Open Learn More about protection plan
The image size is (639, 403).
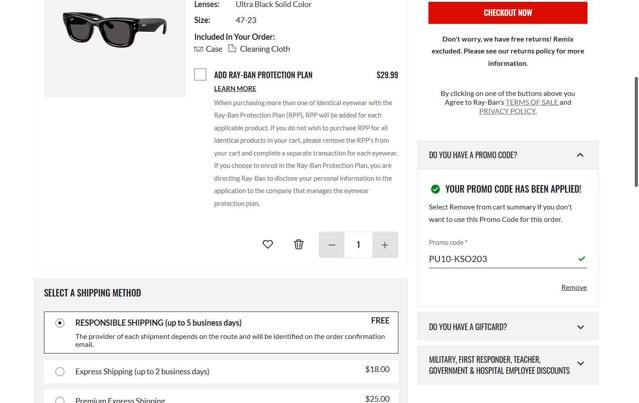point(235,89)
